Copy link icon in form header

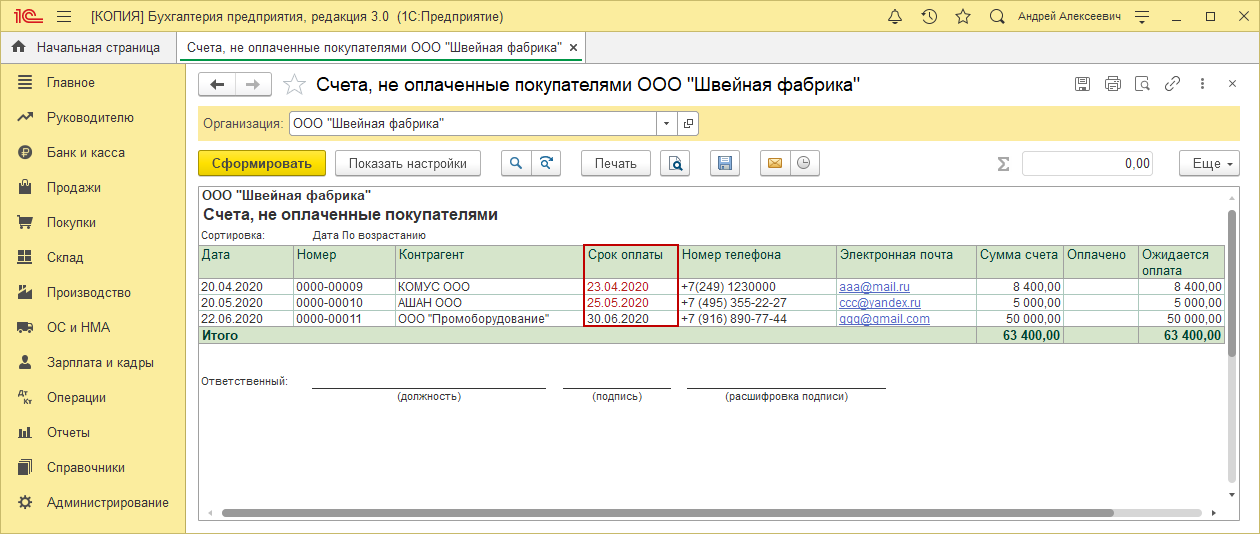pos(1172,85)
